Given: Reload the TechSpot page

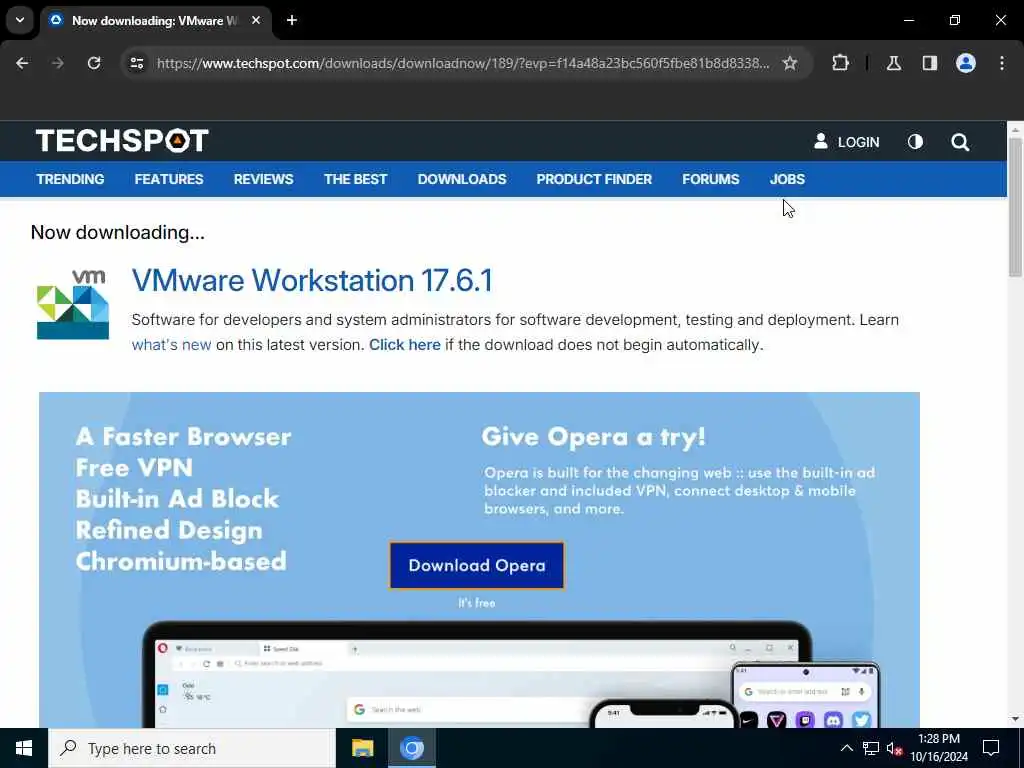Looking at the screenshot, I should tap(94, 63).
